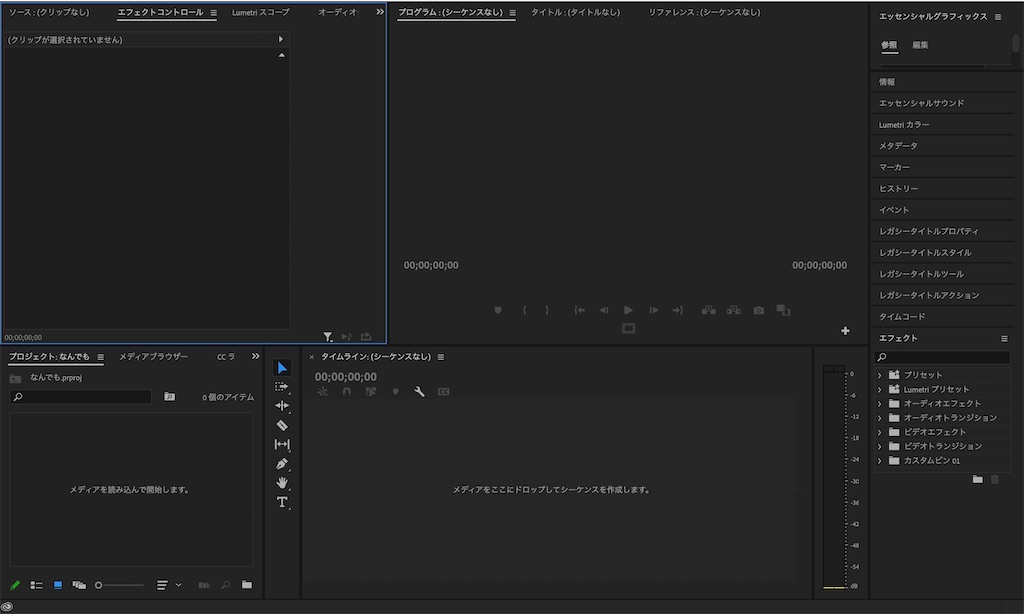Show overflow tabs in the Project panel group

[x=255, y=356]
